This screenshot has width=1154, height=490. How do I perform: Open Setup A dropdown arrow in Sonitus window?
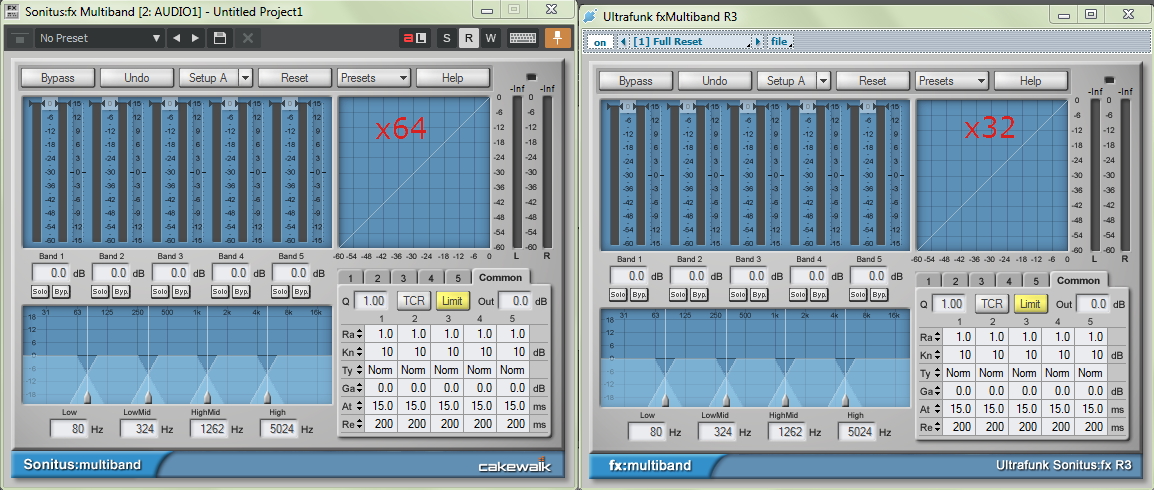click(x=245, y=77)
